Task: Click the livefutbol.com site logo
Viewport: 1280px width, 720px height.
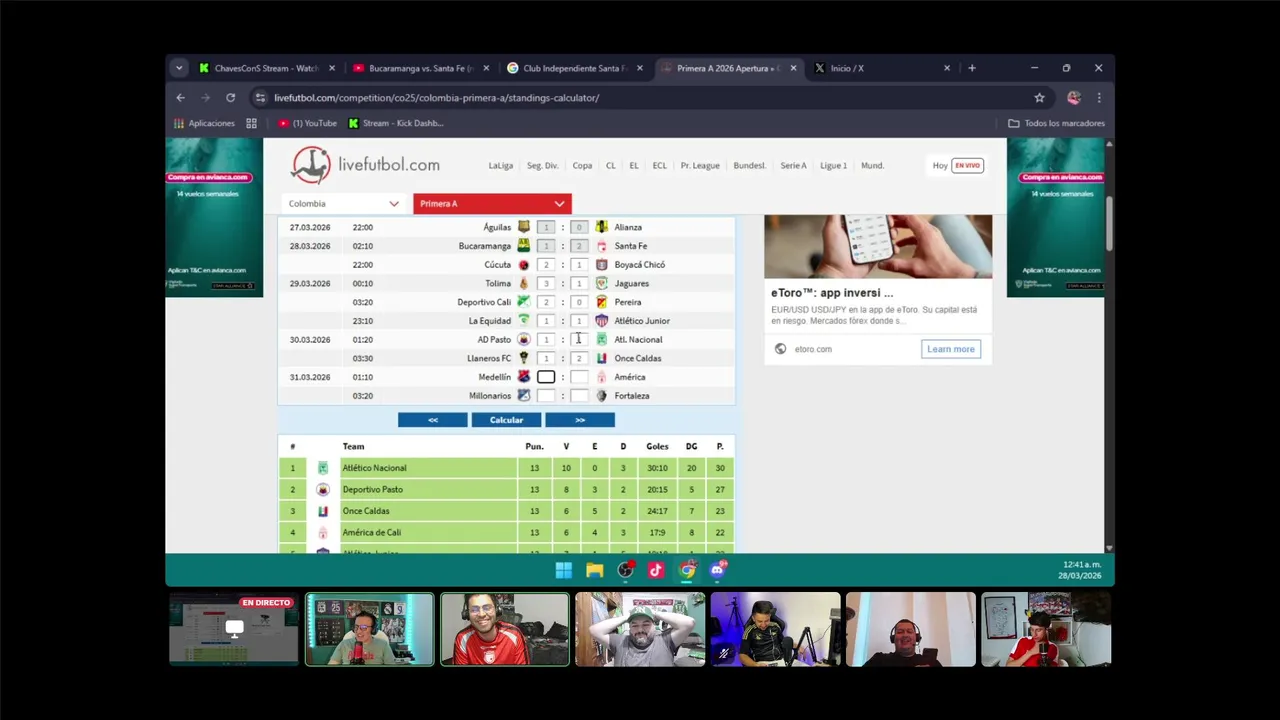Action: pos(365,165)
